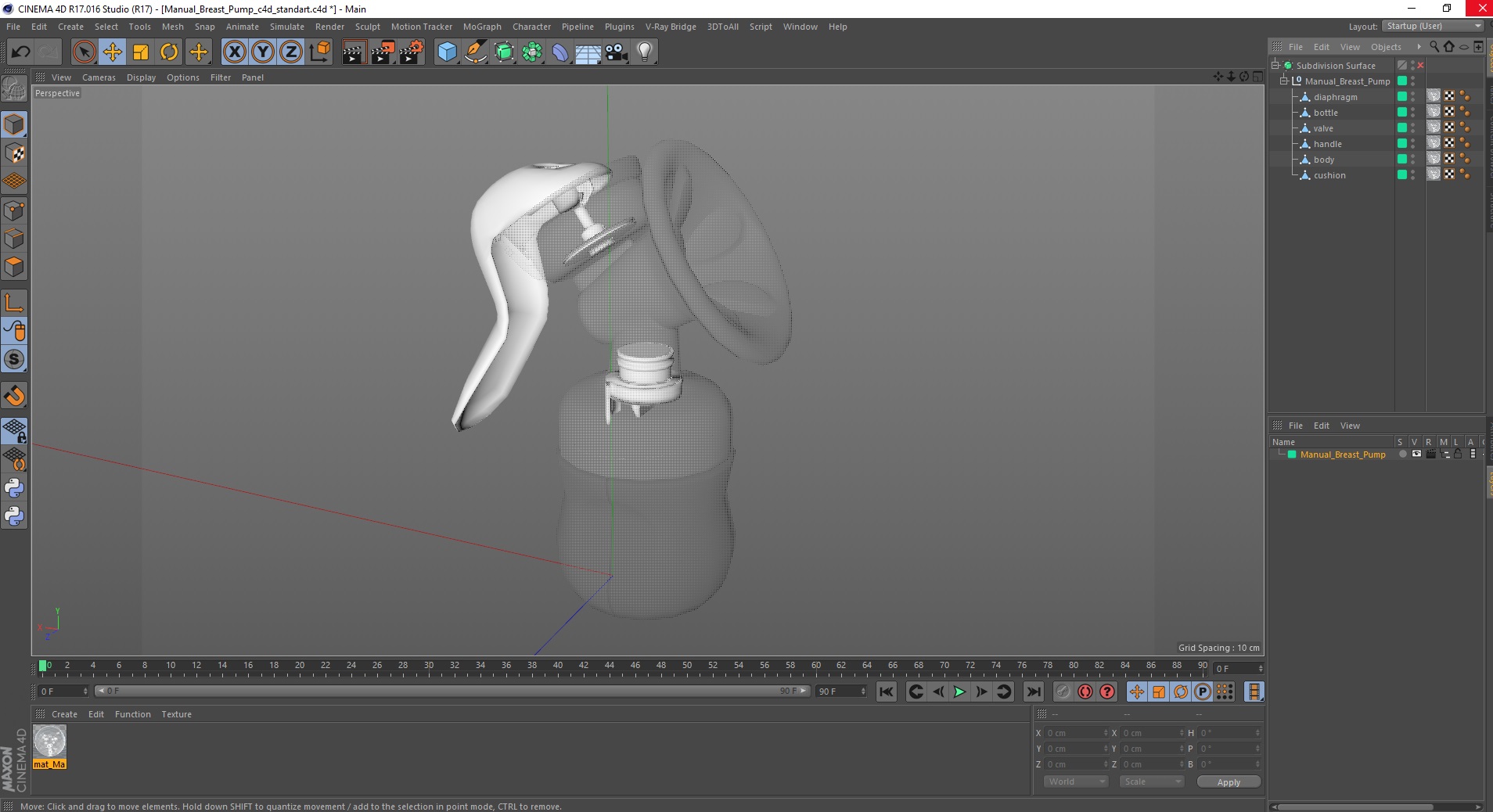The height and width of the screenshot is (812, 1493).
Task: Open the spline Pen tool
Action: [x=476, y=52]
